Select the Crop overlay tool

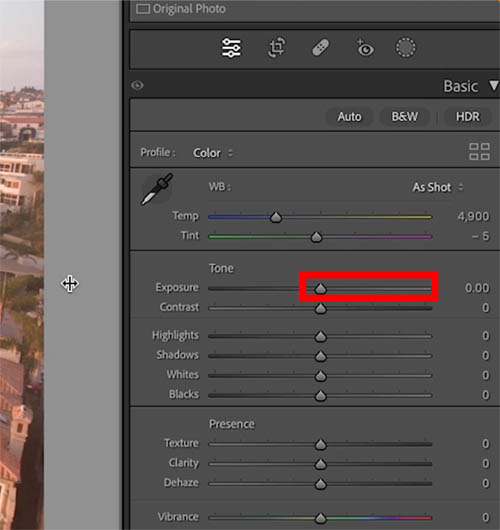(277, 48)
